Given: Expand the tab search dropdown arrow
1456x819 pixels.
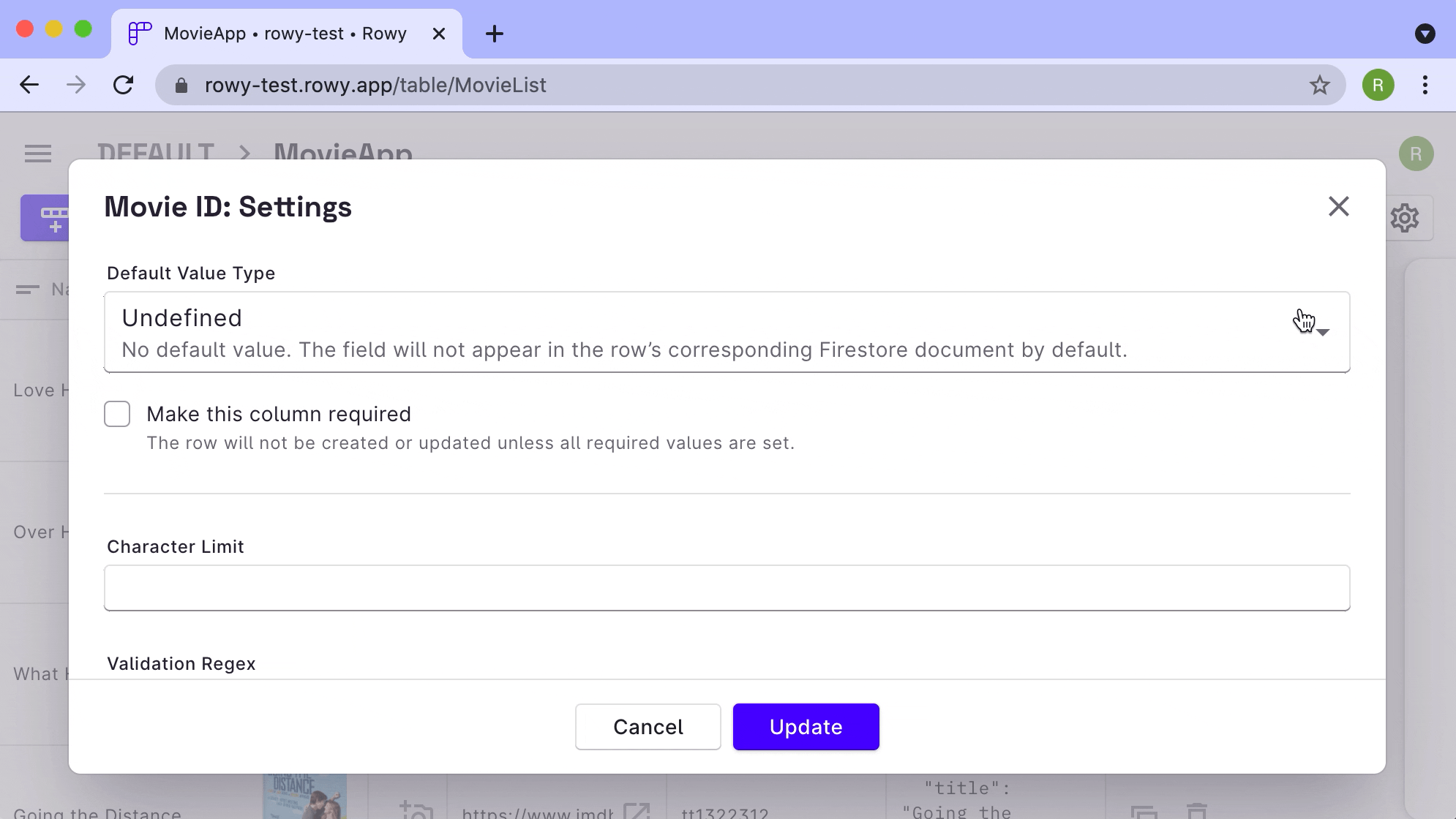Looking at the screenshot, I should pyautogui.click(x=1425, y=34).
